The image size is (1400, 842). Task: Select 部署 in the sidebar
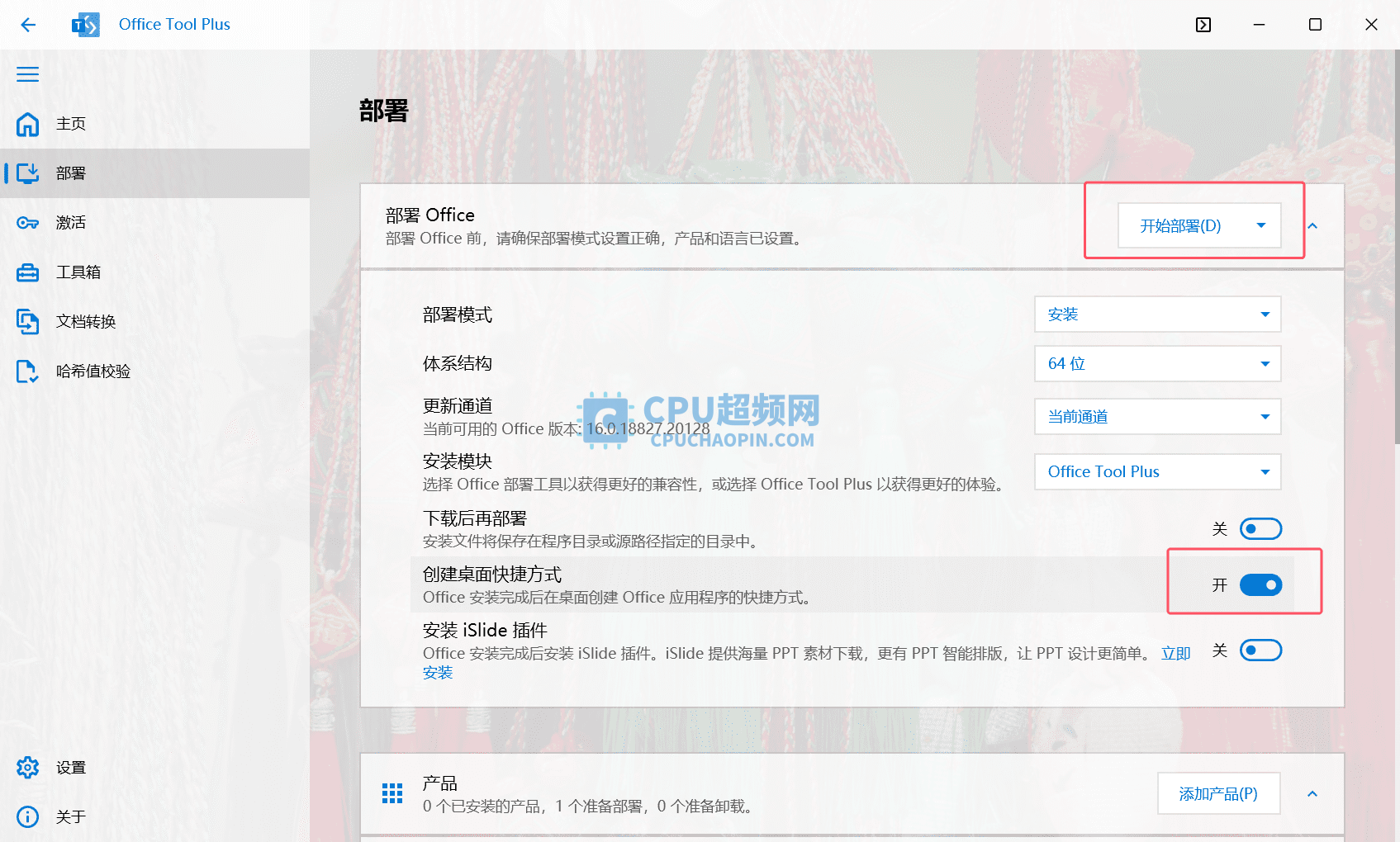[x=154, y=173]
